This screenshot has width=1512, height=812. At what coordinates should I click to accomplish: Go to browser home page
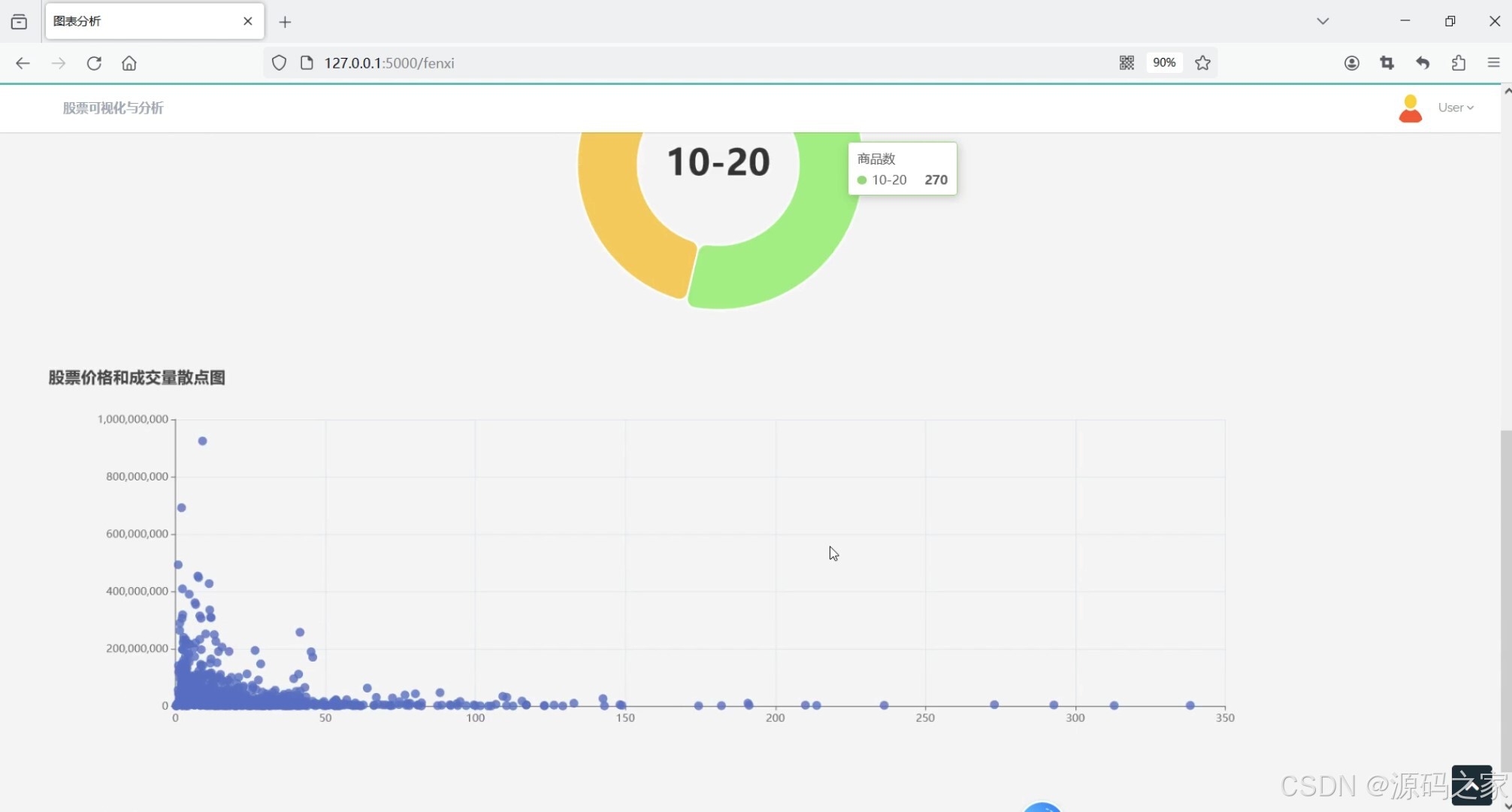click(129, 63)
